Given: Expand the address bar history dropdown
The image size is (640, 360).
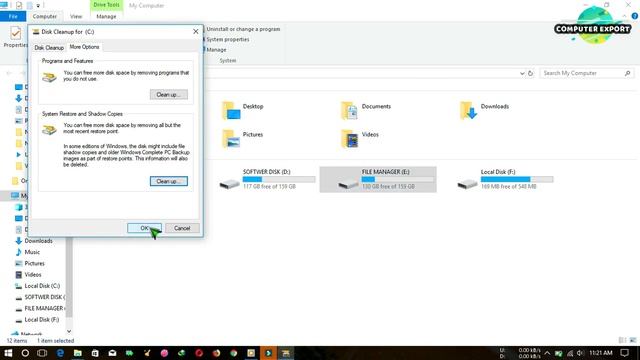Looking at the screenshot, I should (x=522, y=73).
